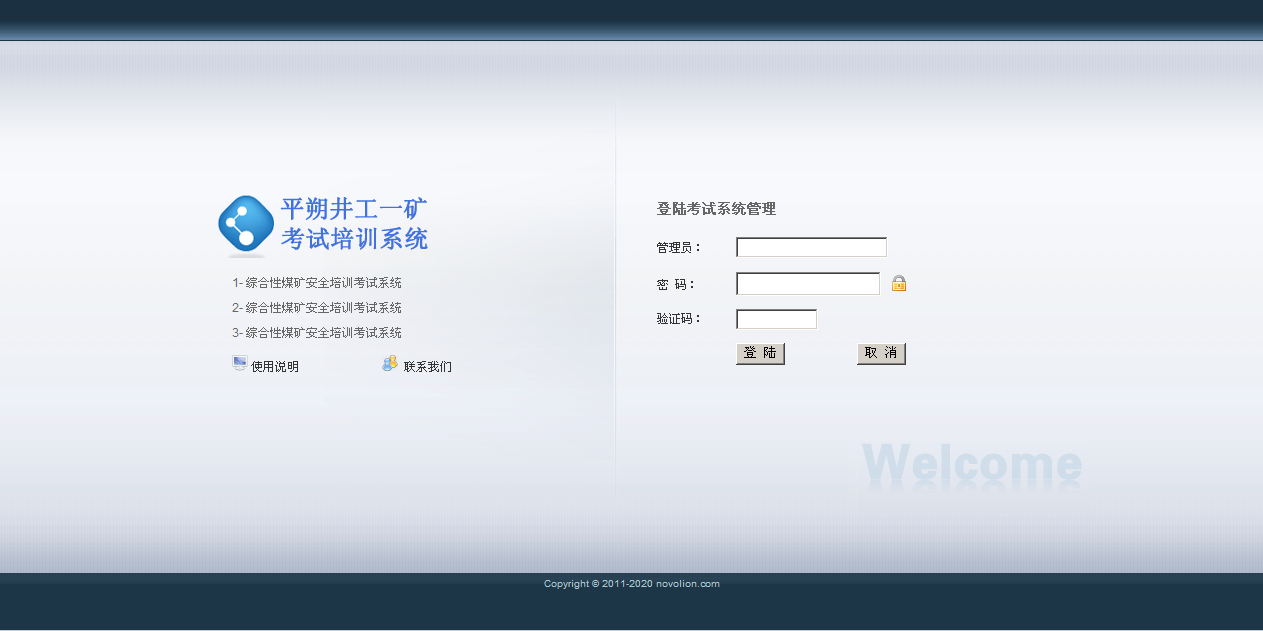
Task: Focus the 管理员 input field
Action: click(x=811, y=247)
